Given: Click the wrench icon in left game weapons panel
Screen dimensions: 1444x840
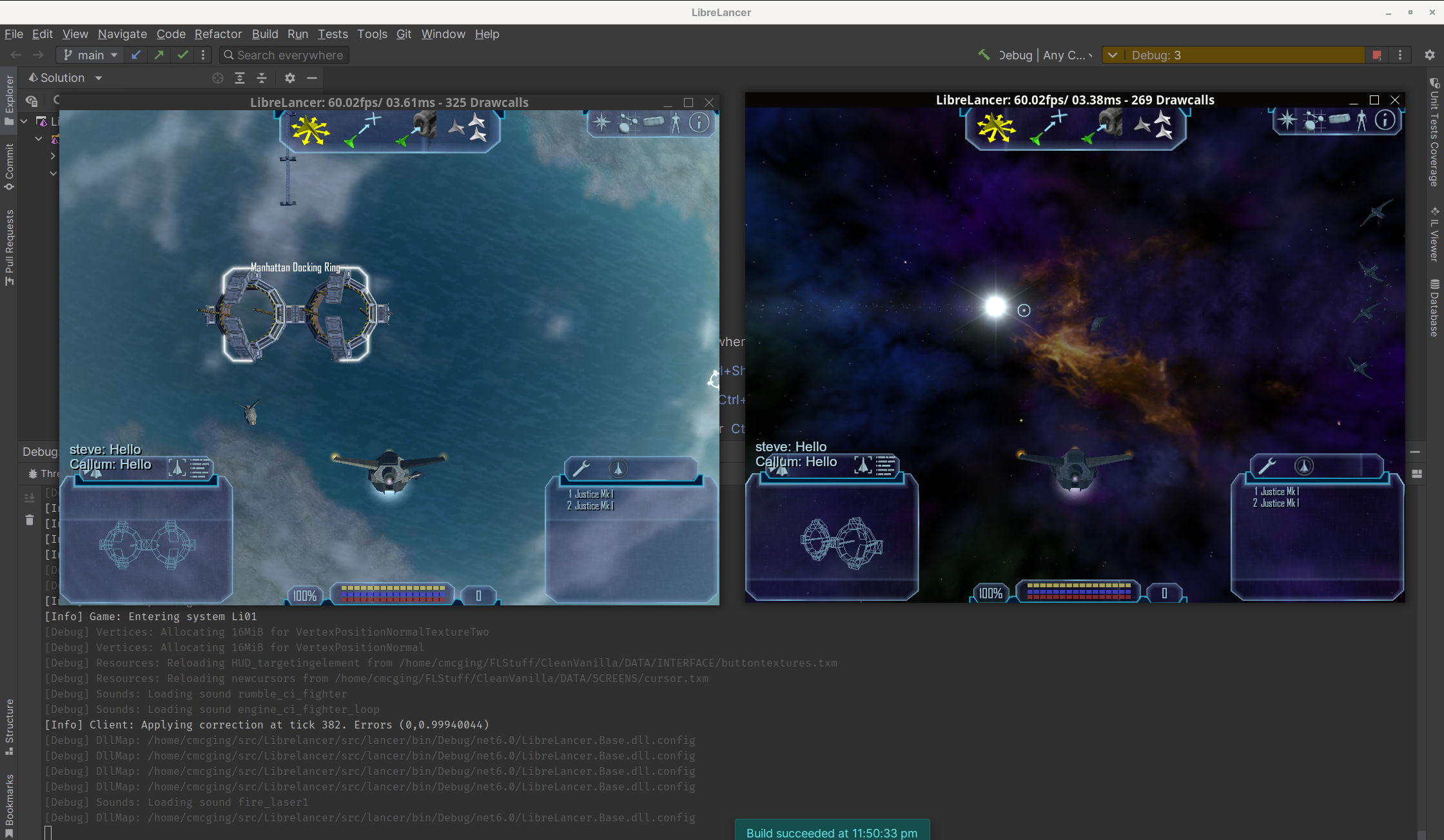Looking at the screenshot, I should pos(581,469).
